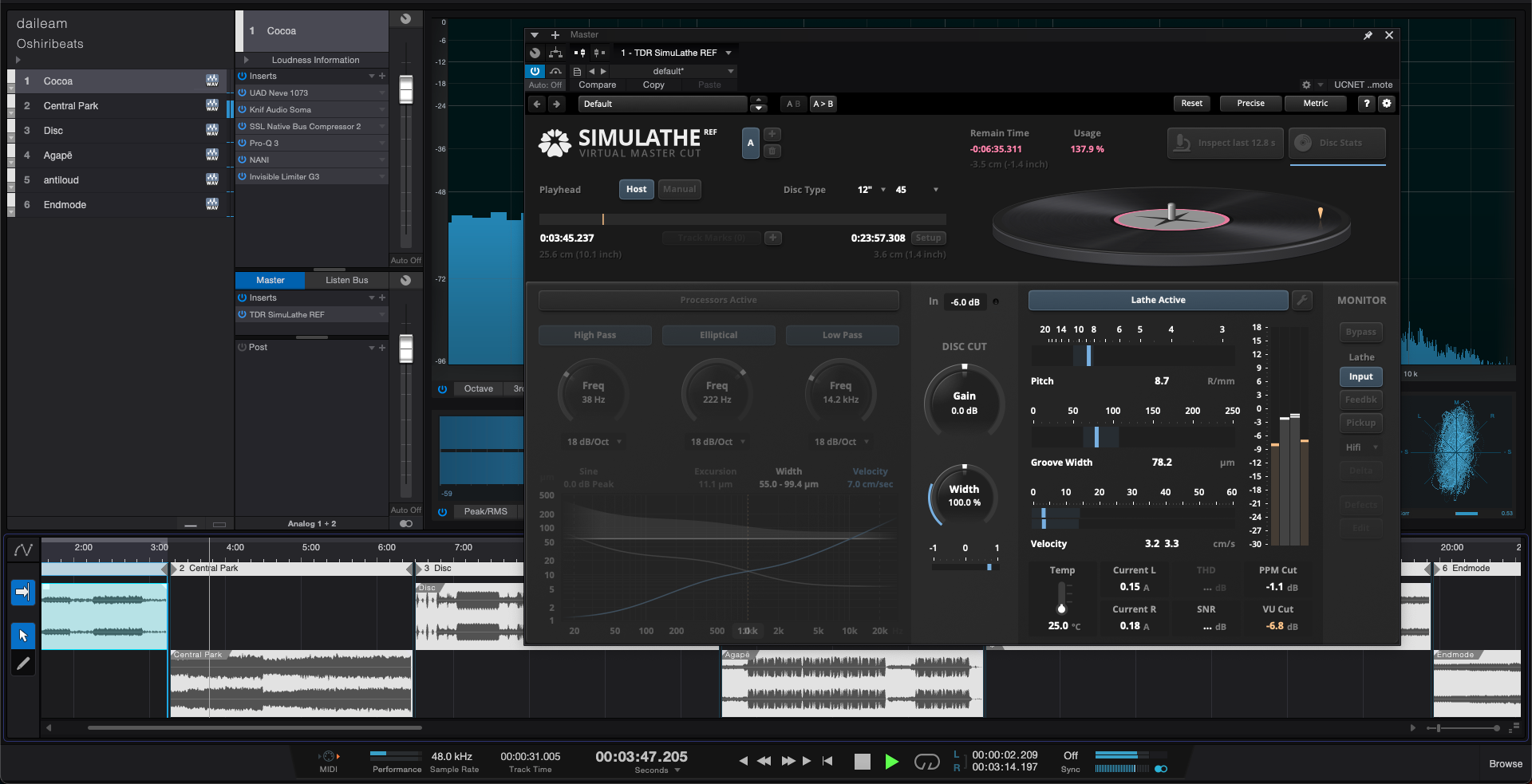The width and height of the screenshot is (1532, 784).
Task: Switch to the Listen Bus tab
Action: 347,280
